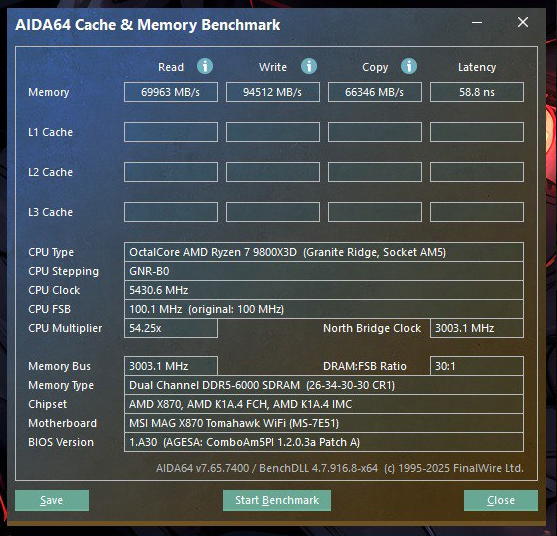Viewport: 557px width, 536px height.
Task: Click the empty L2 Cache Write field
Action: point(273,172)
